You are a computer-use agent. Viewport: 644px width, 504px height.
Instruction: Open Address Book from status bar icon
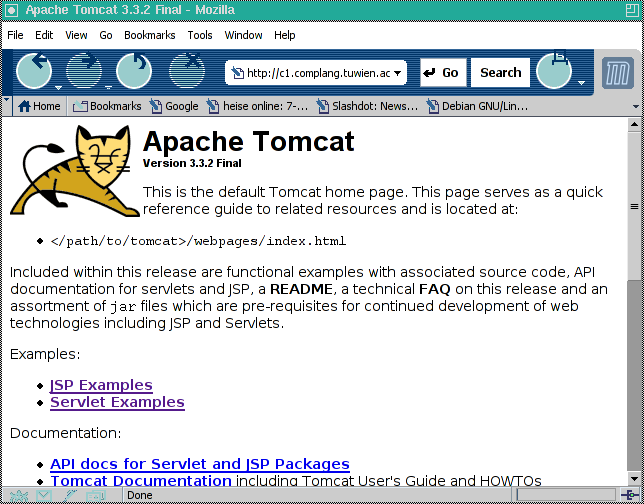tap(96, 496)
